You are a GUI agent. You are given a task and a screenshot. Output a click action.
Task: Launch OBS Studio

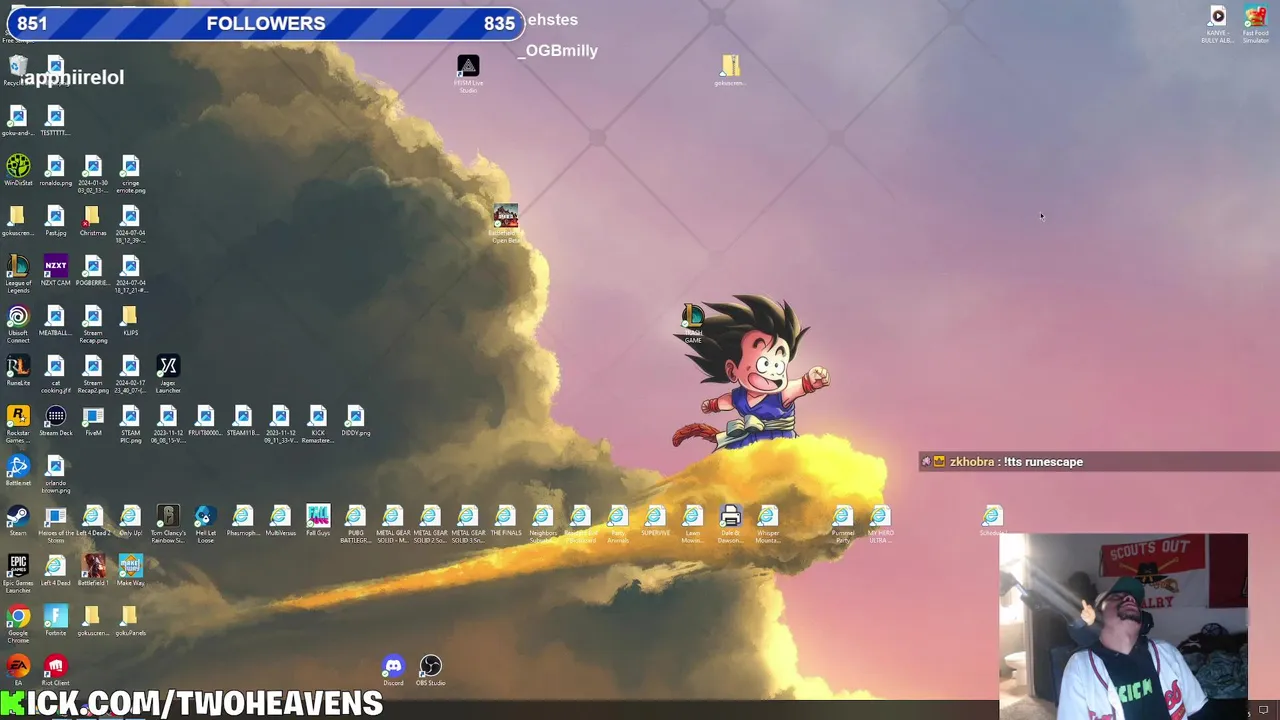430,670
